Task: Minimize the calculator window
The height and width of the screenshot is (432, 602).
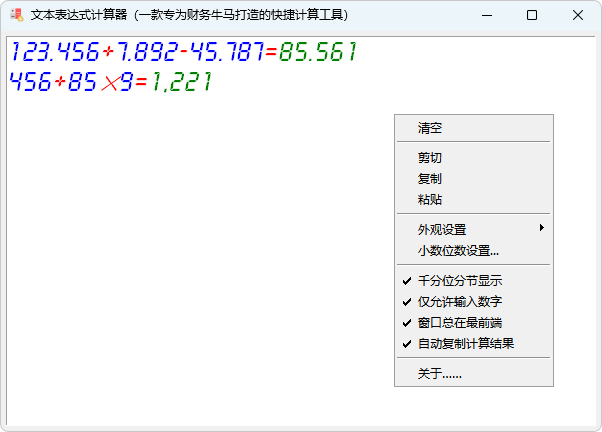Action: point(487,15)
